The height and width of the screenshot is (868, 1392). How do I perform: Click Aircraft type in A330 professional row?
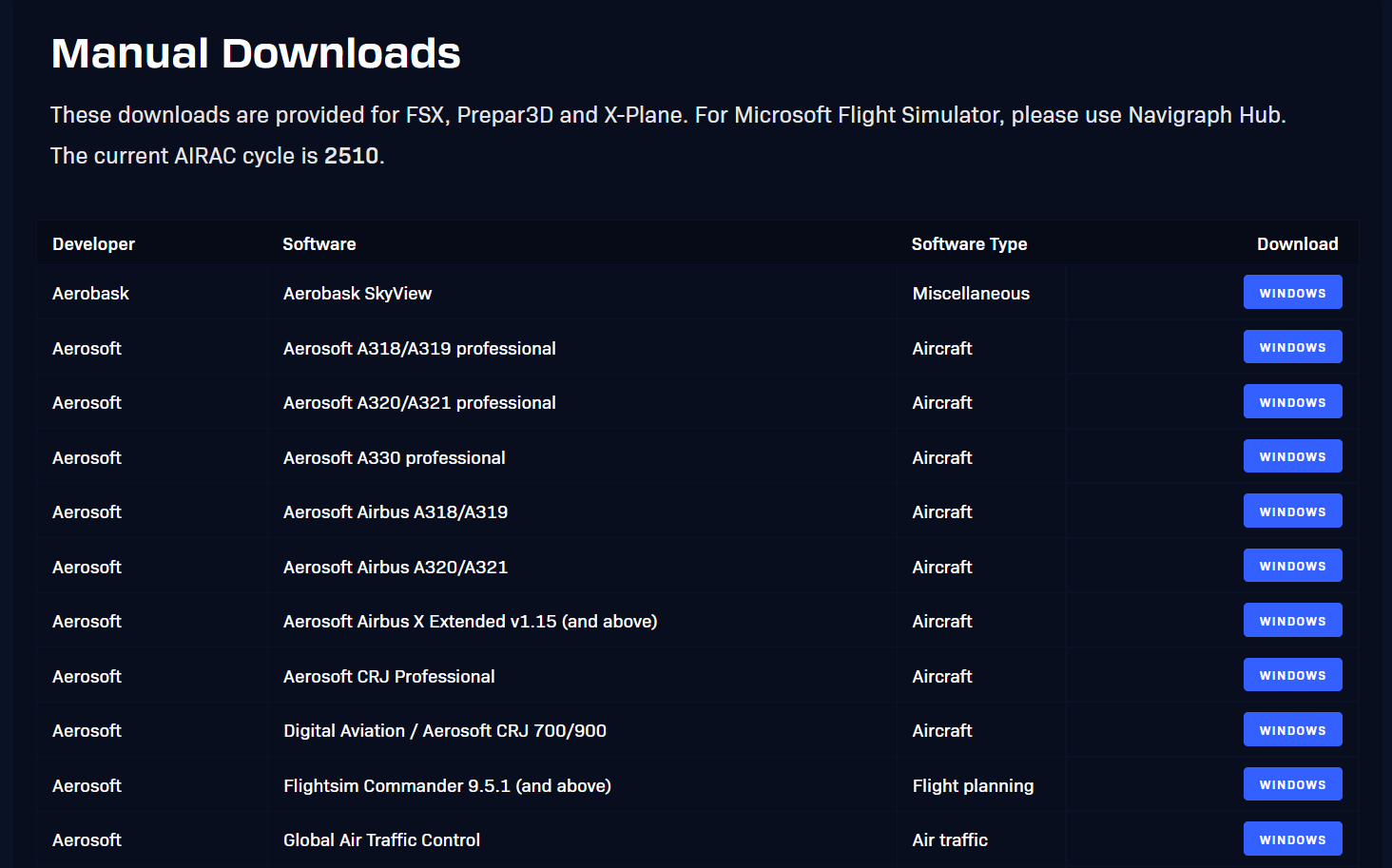[x=942, y=458]
